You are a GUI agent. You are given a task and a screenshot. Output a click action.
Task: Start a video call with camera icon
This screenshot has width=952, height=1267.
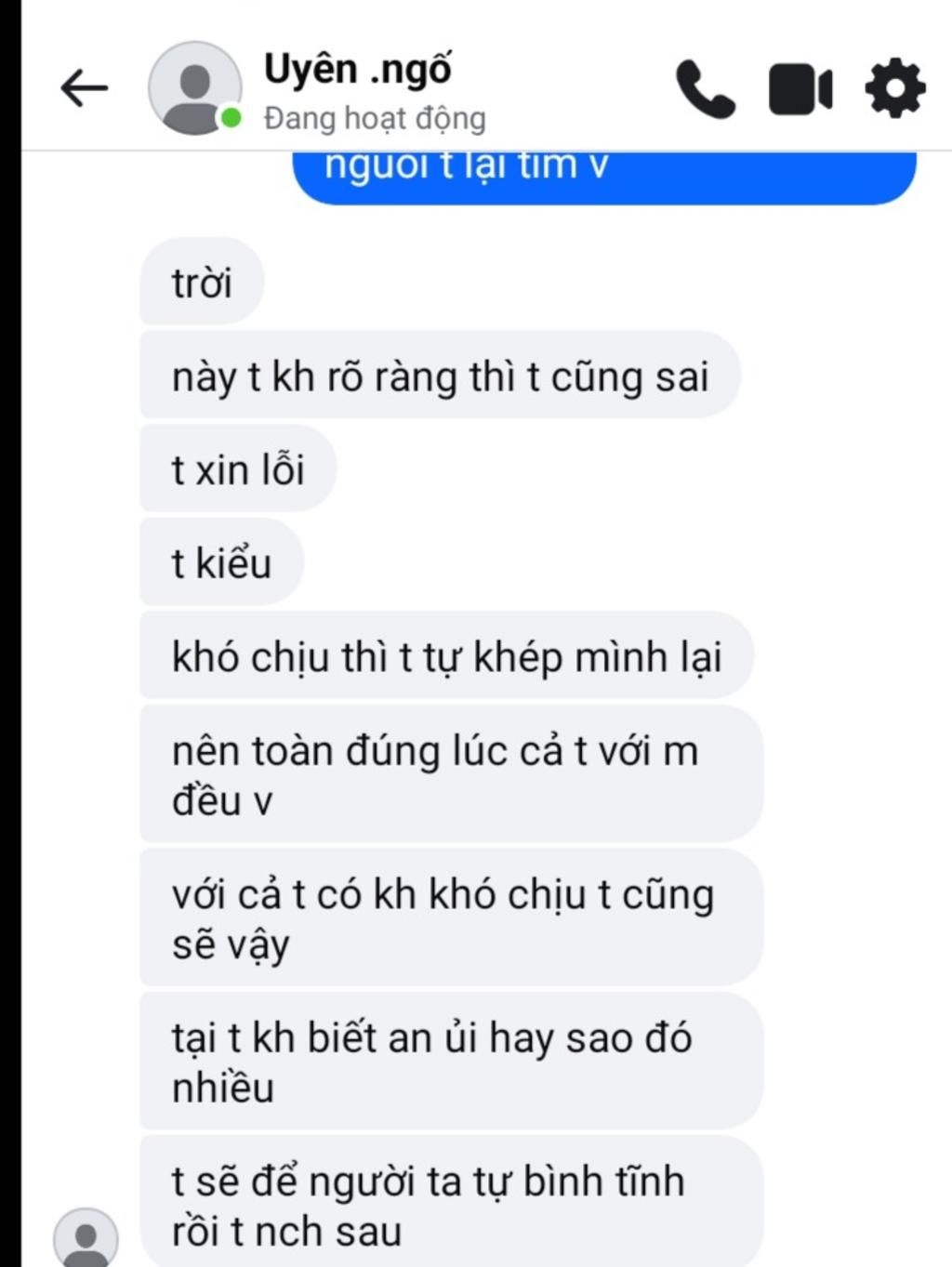pyautogui.click(x=800, y=89)
